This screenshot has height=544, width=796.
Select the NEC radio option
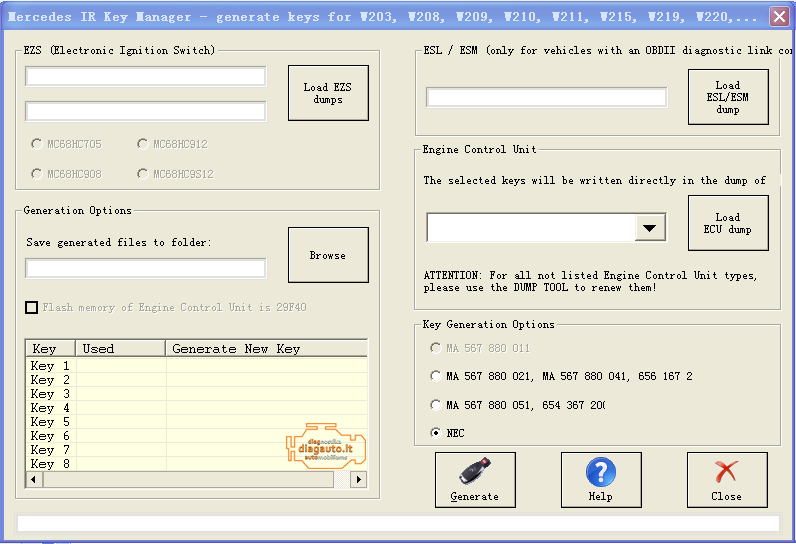[435, 433]
